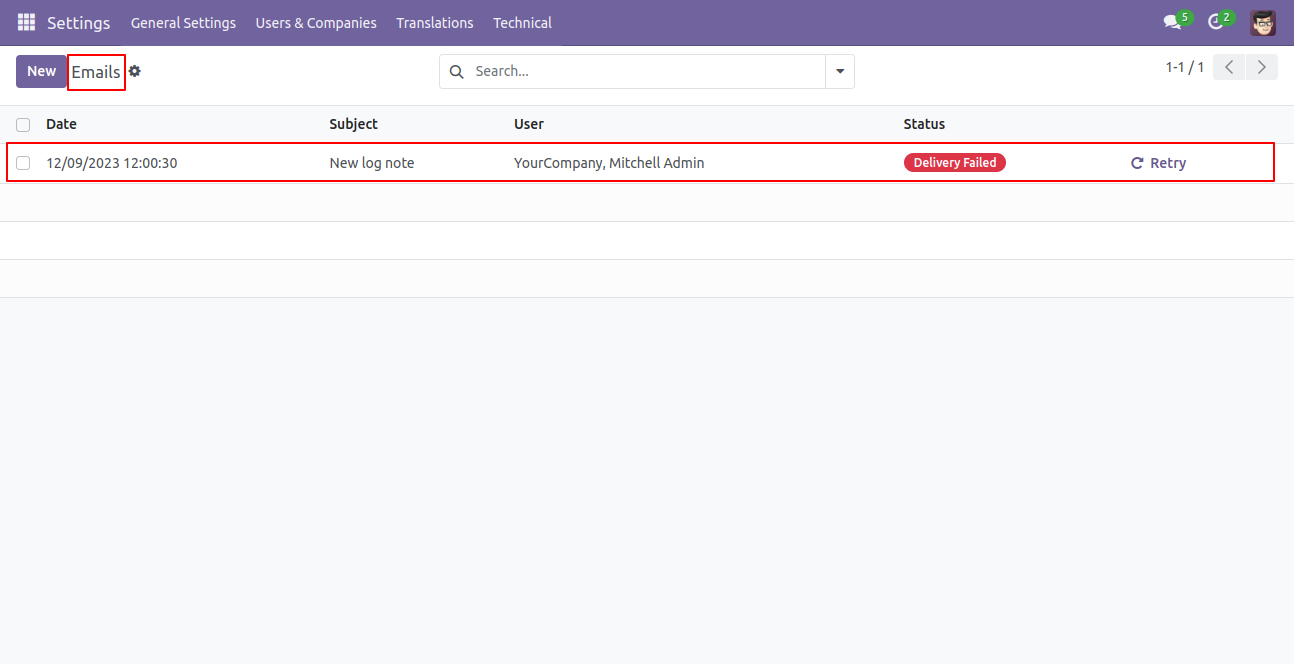Image resolution: width=1294 pixels, height=664 pixels.
Task: Expand the search options dropdown arrow
Action: (x=840, y=71)
